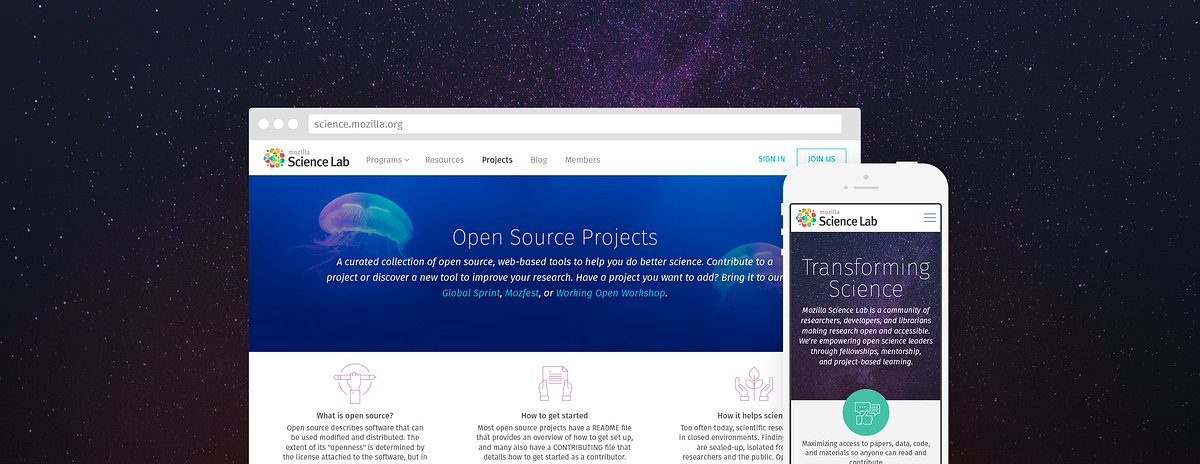Follow the Global Sprint link
The height and width of the screenshot is (464, 1200).
471,293
